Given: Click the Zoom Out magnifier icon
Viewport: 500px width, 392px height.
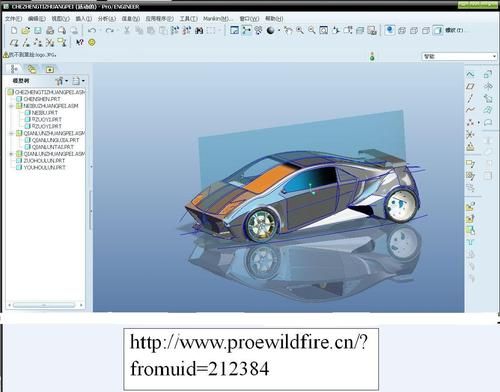Looking at the screenshot, I should pyautogui.click(x=312, y=31).
